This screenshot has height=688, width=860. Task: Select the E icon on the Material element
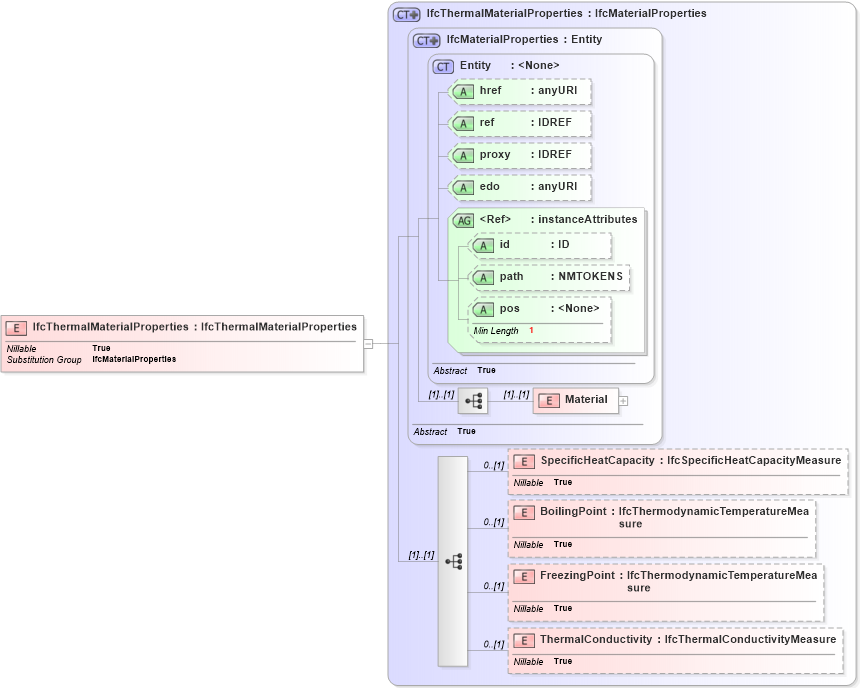[548, 399]
